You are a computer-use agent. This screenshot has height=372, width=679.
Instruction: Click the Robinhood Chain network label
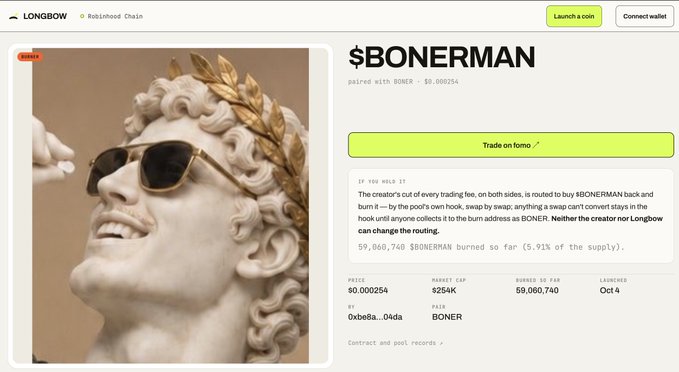tap(115, 16)
